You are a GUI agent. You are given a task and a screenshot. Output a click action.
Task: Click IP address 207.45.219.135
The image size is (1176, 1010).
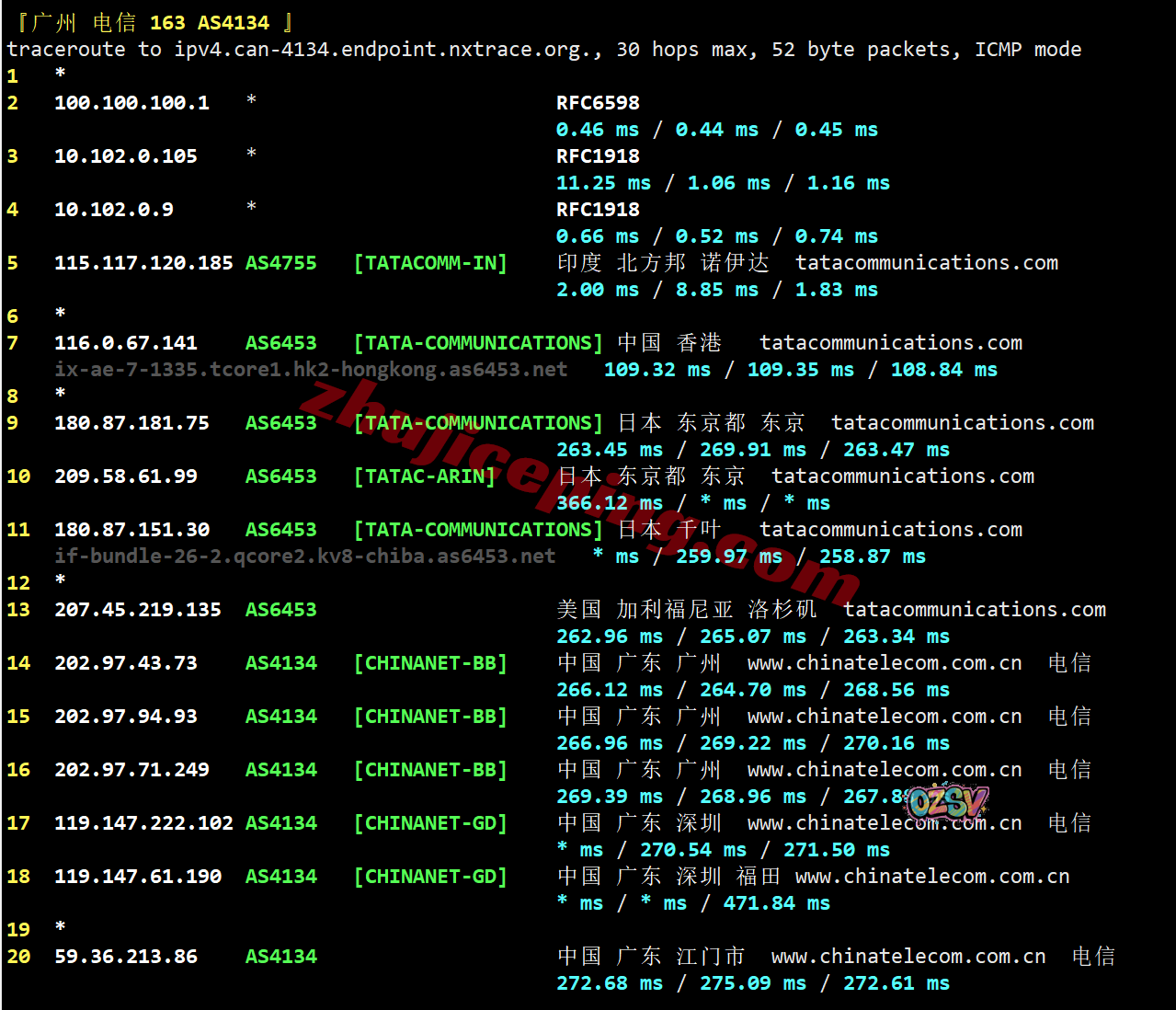pyautogui.click(x=138, y=610)
